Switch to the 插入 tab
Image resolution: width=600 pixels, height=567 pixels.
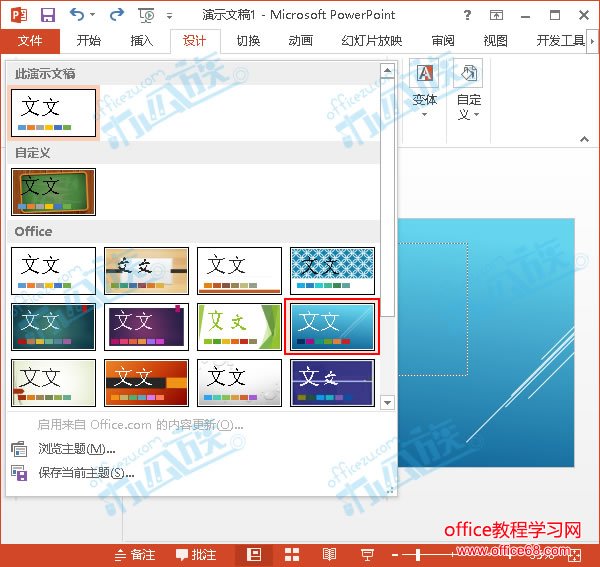click(x=142, y=41)
